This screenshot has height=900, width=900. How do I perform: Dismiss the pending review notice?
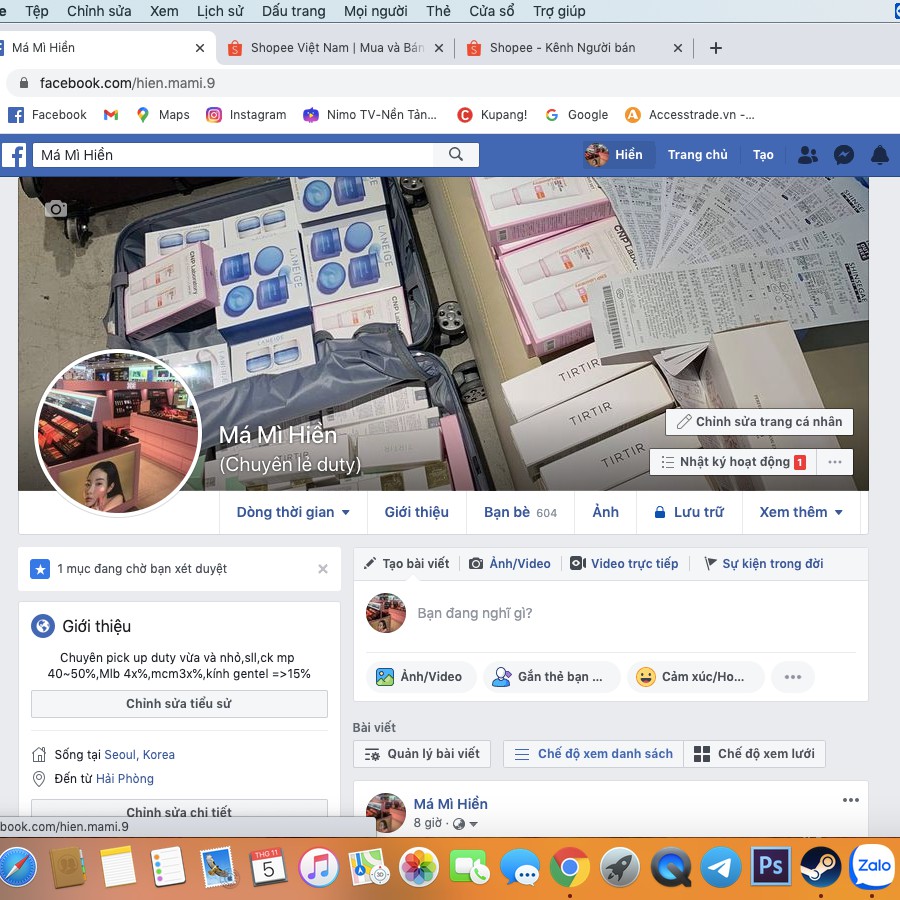pos(322,569)
